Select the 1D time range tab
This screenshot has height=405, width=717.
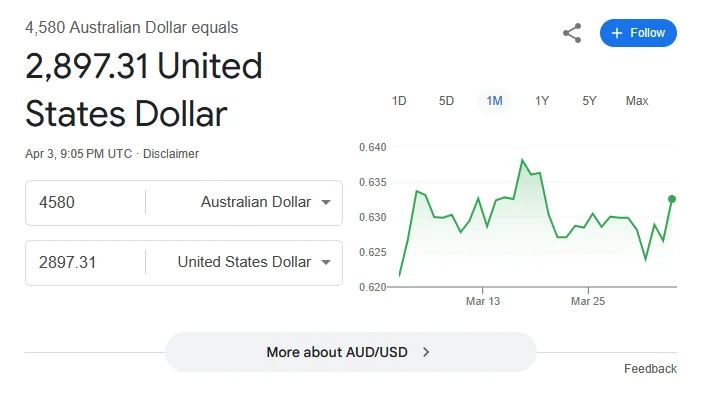[x=399, y=101]
